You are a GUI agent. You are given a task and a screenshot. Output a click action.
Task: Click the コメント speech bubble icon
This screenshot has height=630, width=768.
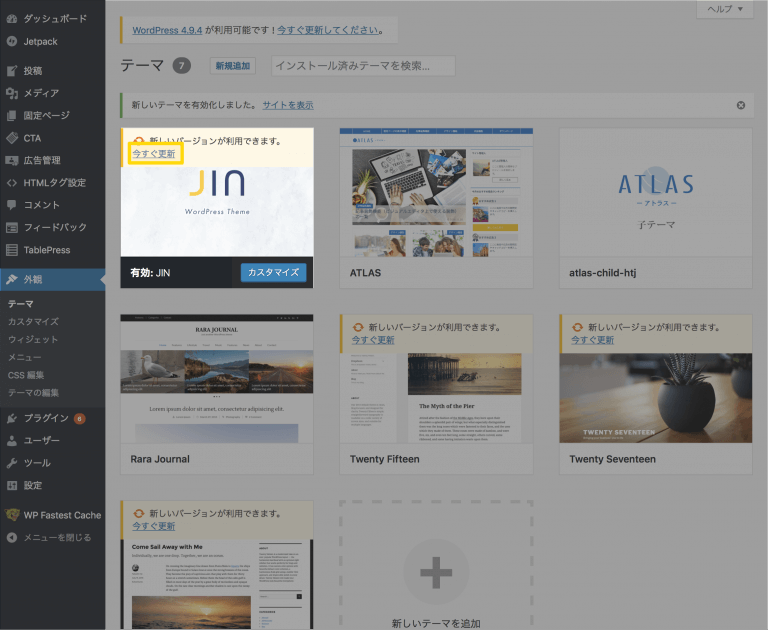click(12, 205)
